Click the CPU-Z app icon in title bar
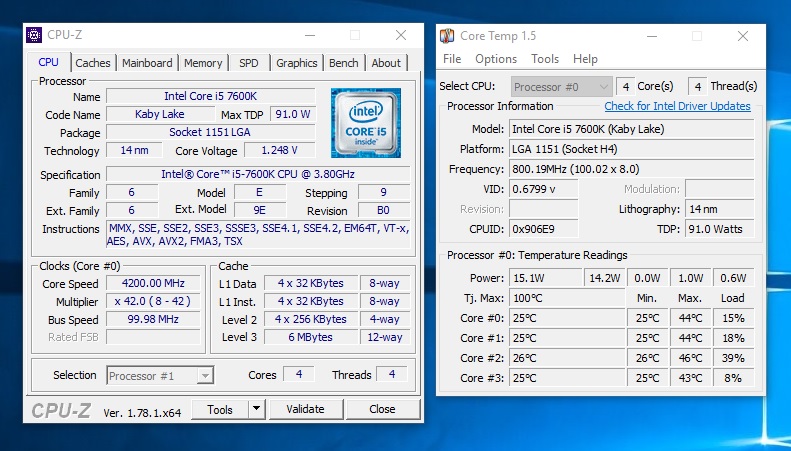791x451 pixels. (x=34, y=35)
